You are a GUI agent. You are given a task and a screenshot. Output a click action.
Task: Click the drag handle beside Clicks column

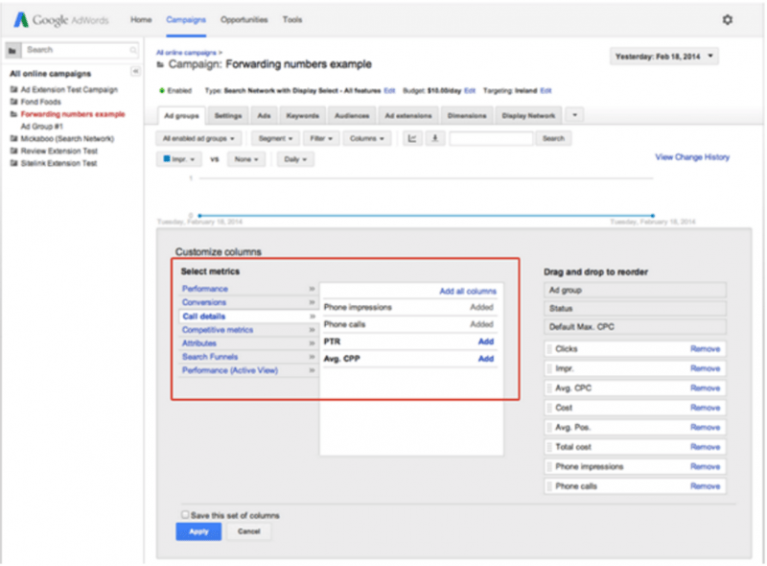pos(549,349)
